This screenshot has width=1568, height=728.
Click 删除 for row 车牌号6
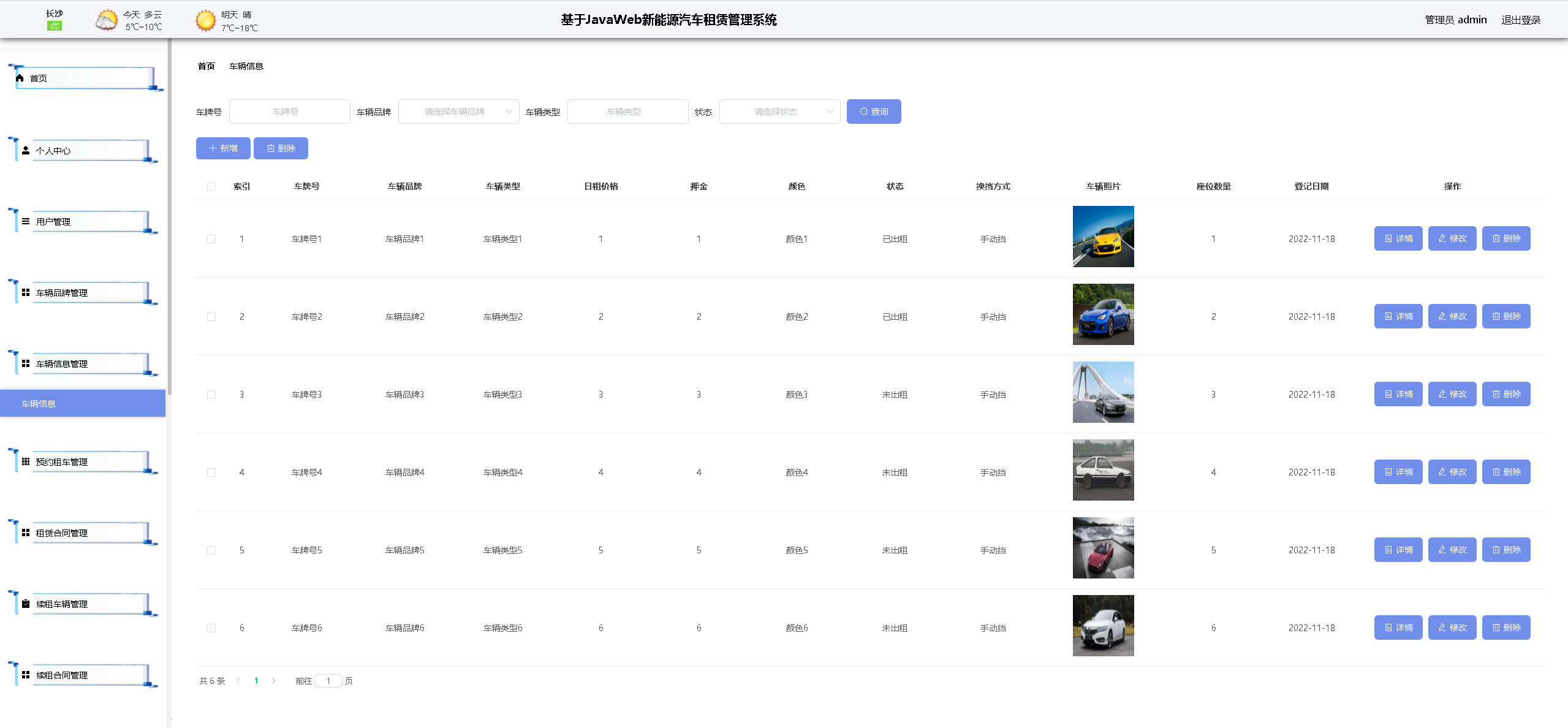tap(1506, 628)
